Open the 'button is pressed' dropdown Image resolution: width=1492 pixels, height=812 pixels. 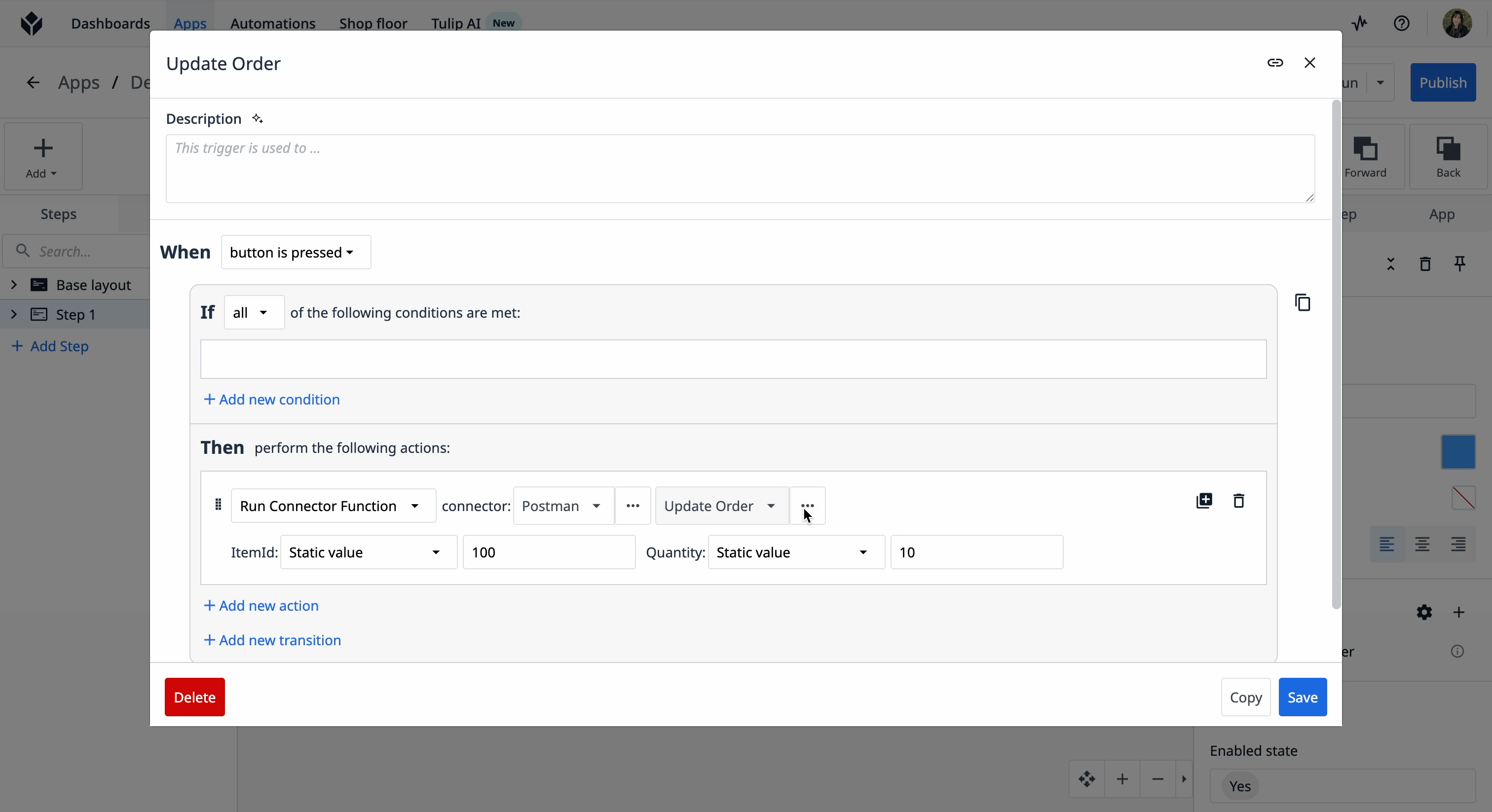pos(296,252)
